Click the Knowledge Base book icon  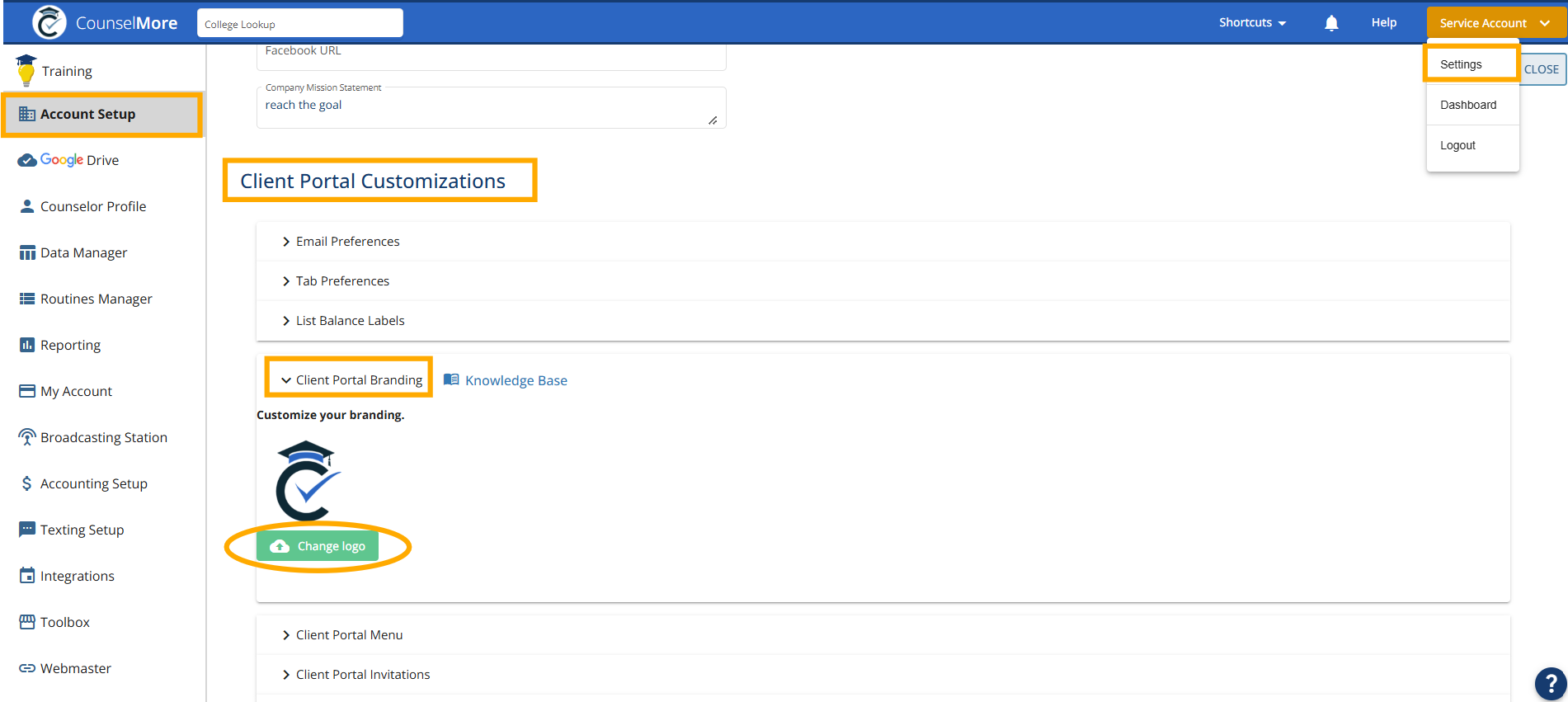pos(451,379)
